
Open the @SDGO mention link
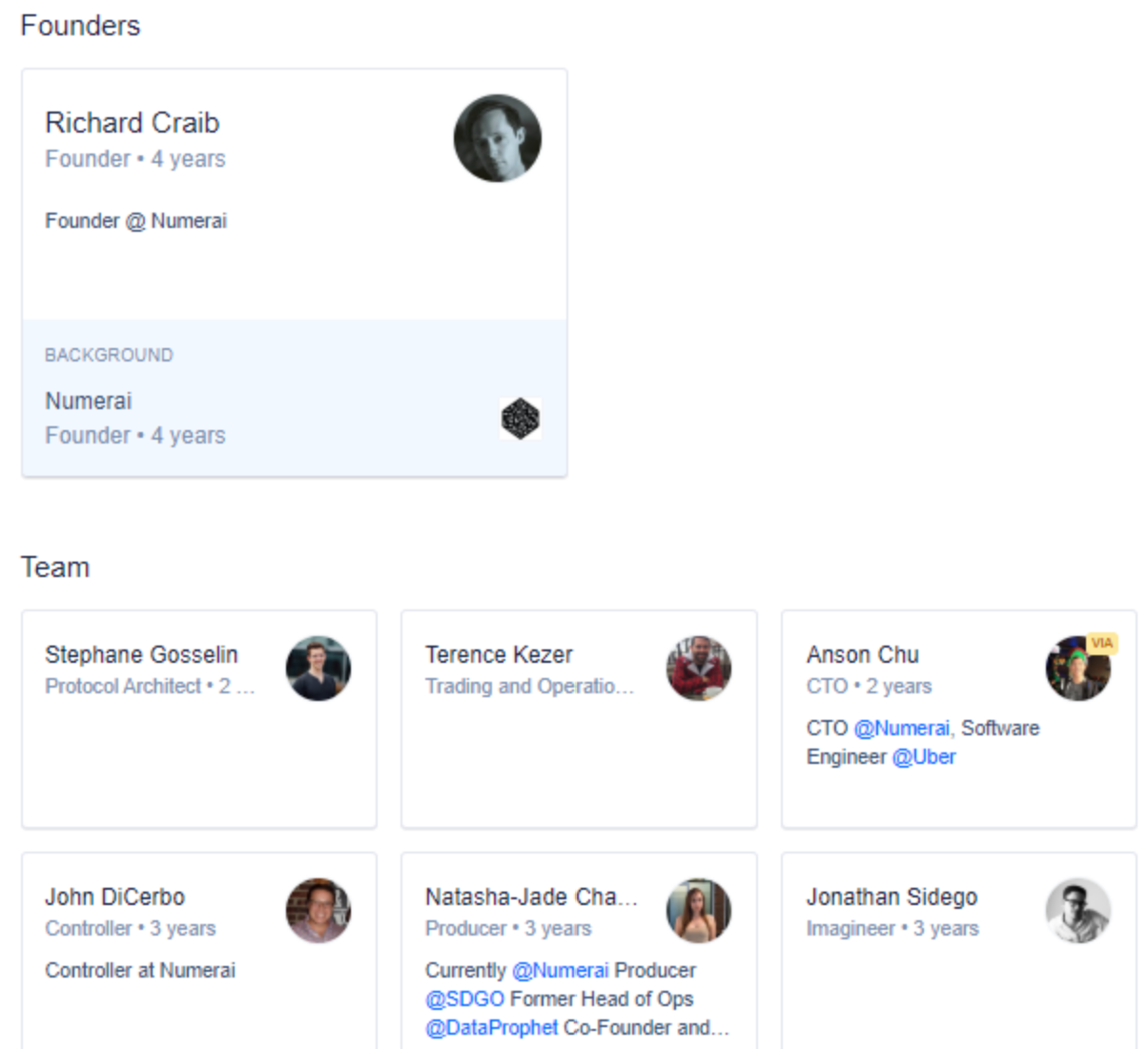tap(464, 999)
